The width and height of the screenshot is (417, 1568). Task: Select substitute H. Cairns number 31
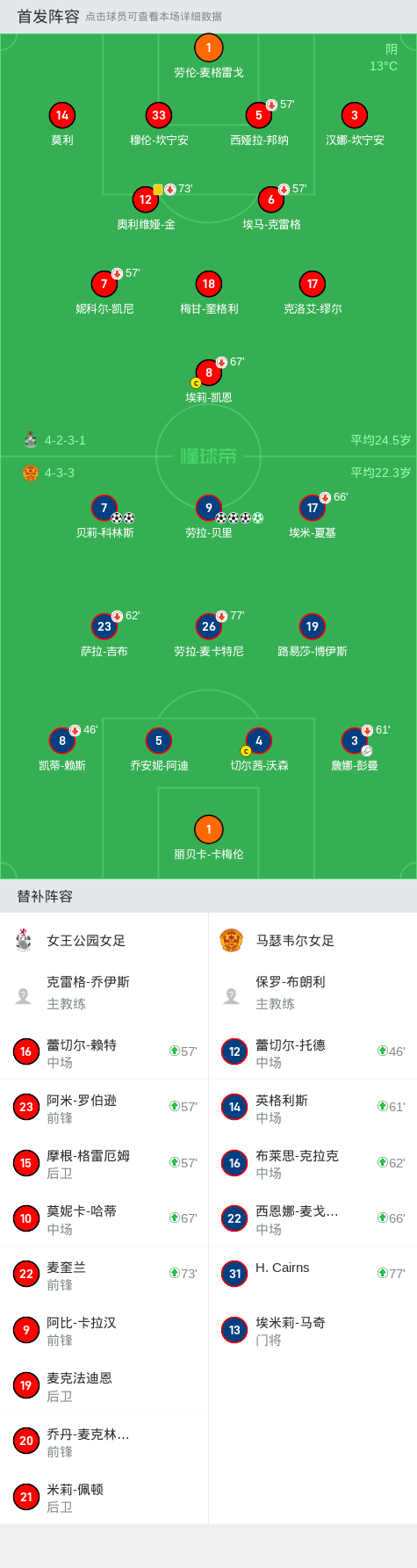[313, 1273]
